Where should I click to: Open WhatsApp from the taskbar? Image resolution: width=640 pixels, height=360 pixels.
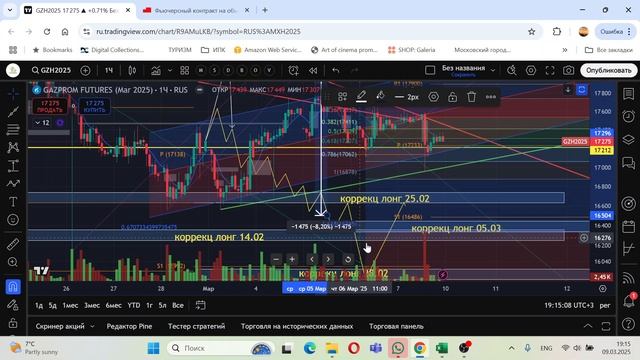[398, 348]
